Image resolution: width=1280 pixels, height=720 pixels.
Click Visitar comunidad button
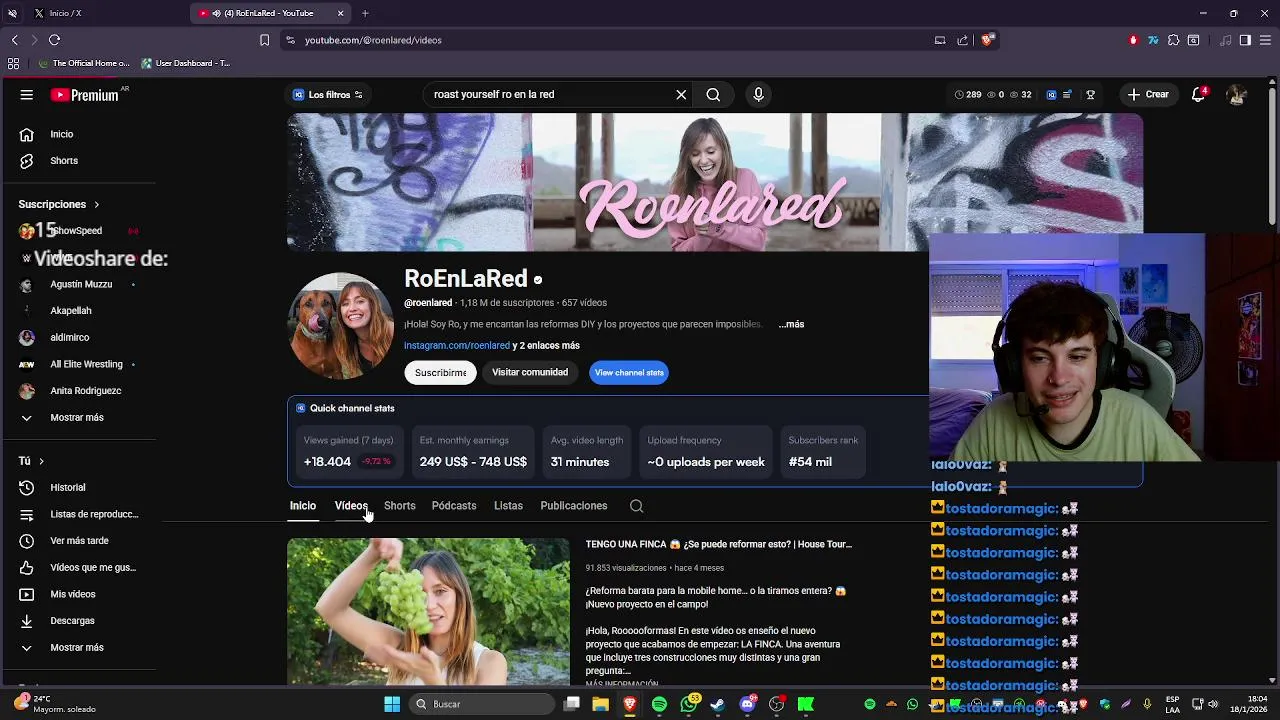530,373
